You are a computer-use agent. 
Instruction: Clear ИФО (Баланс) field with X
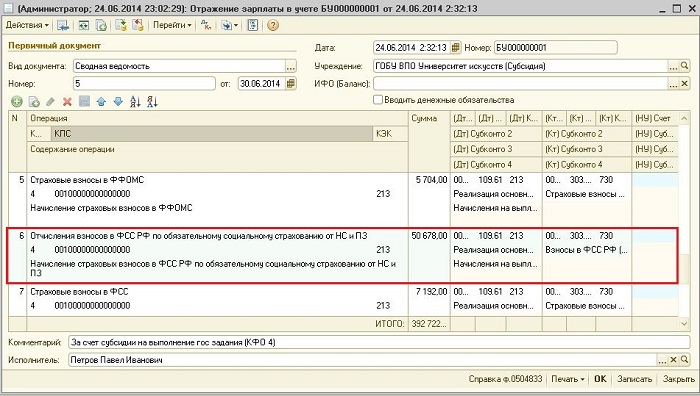(x=684, y=83)
